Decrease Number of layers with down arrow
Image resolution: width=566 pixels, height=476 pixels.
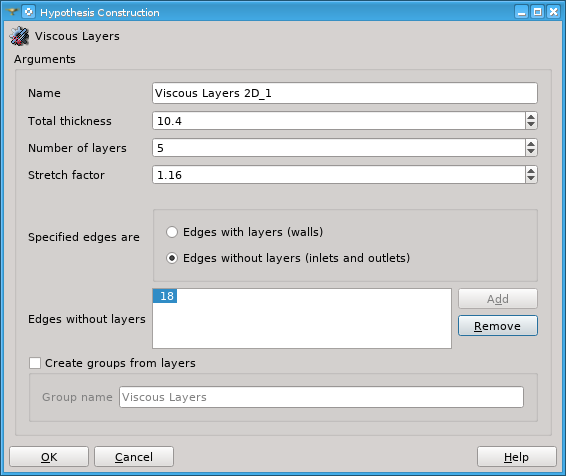pos(531,152)
